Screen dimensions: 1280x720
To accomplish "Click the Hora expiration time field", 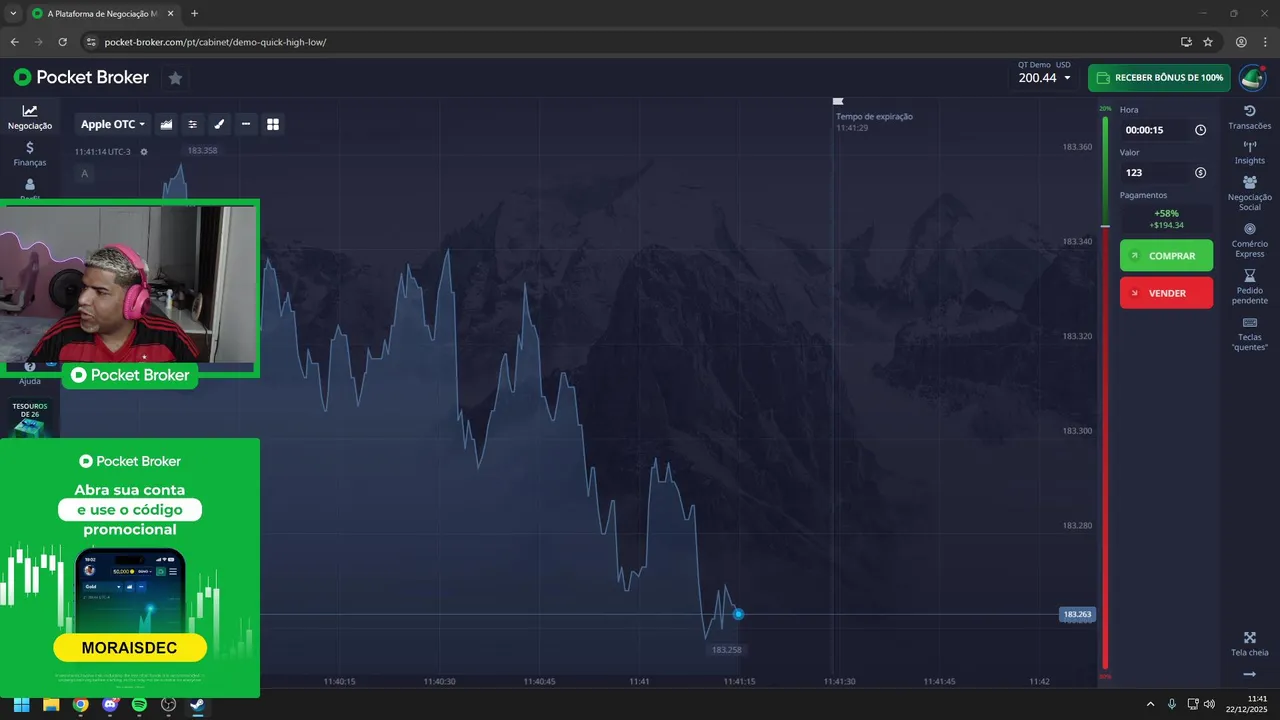I will (1165, 130).
